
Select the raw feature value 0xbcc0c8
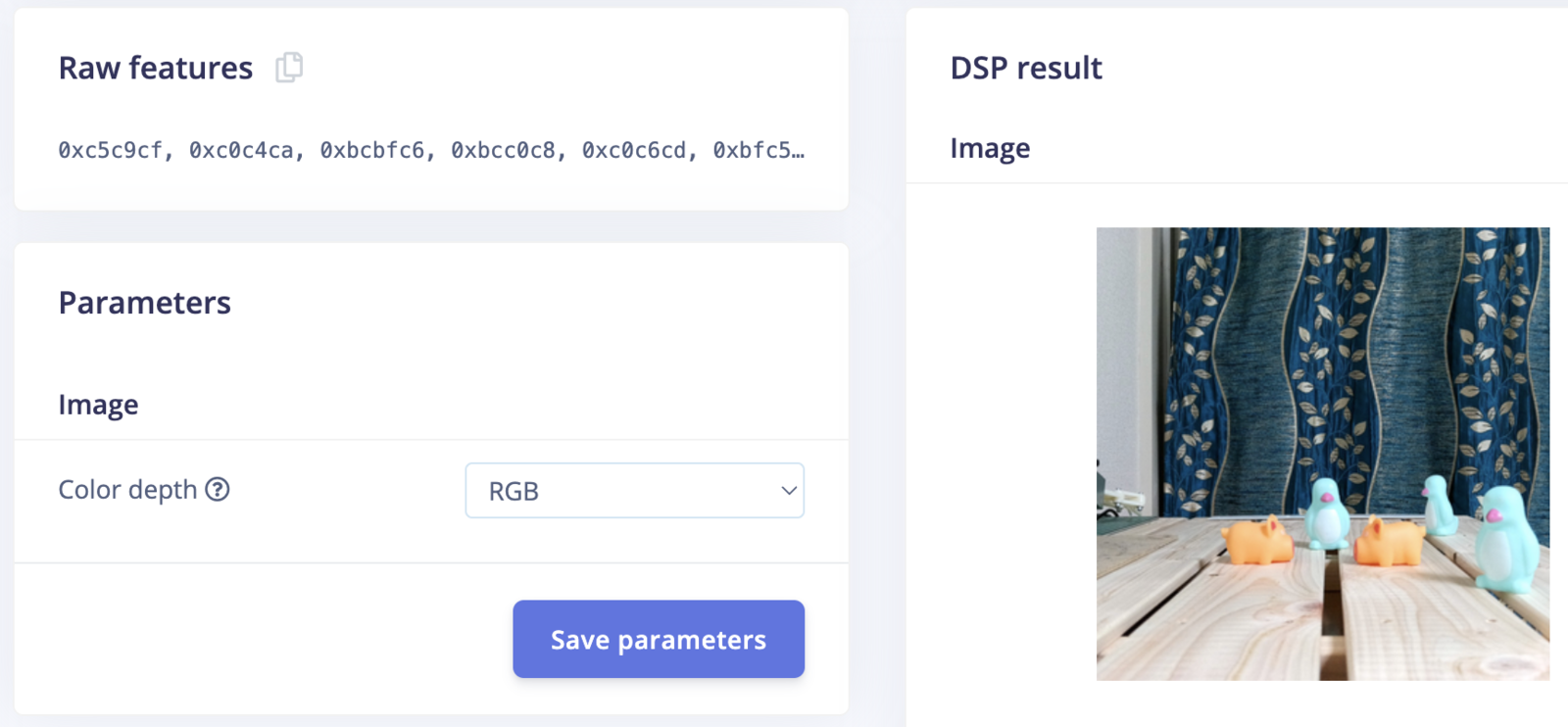pyautogui.click(x=503, y=150)
